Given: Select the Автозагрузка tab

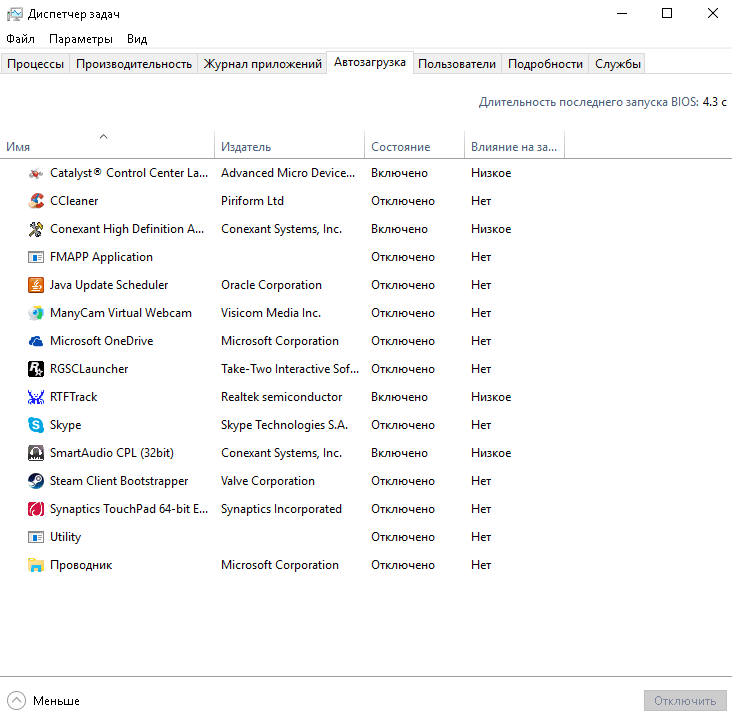Looking at the screenshot, I should (x=370, y=63).
